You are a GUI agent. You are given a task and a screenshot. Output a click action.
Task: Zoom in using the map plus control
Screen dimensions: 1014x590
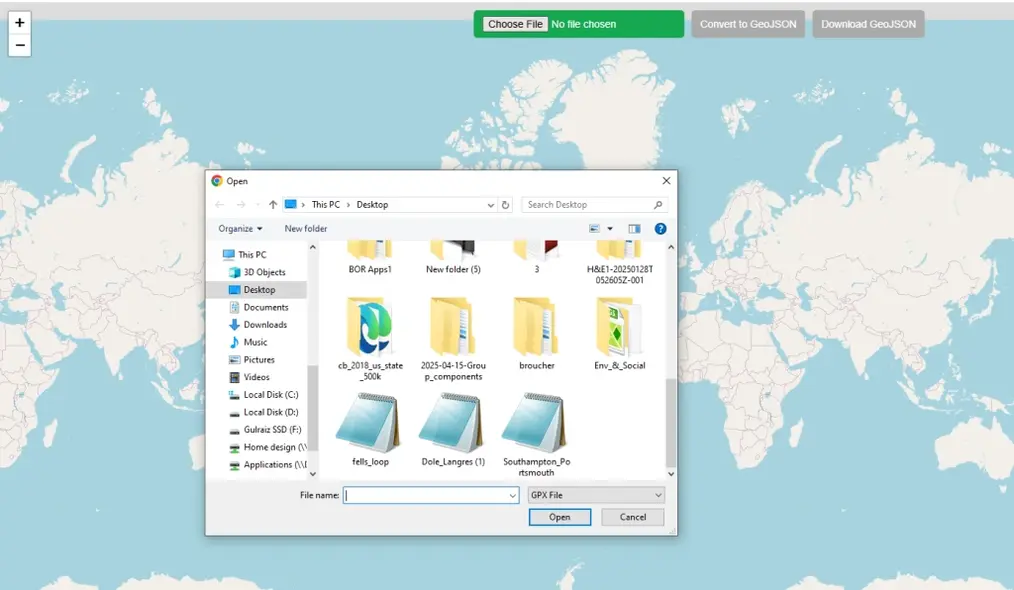coord(19,22)
